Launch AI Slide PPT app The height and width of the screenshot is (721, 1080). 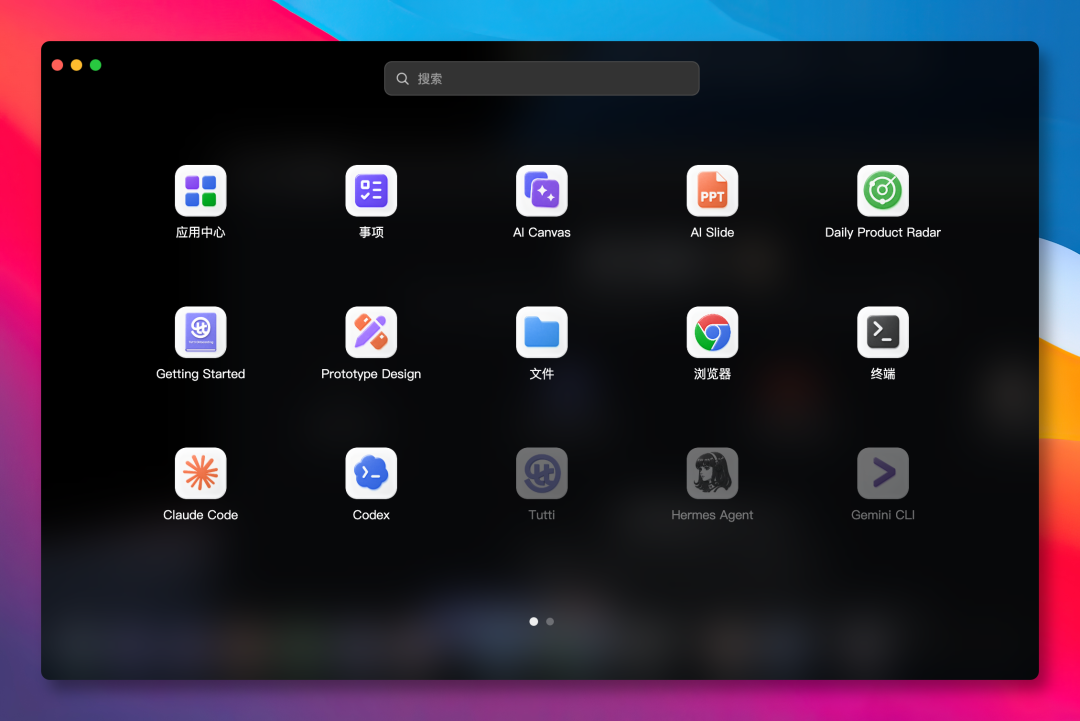pyautogui.click(x=712, y=191)
